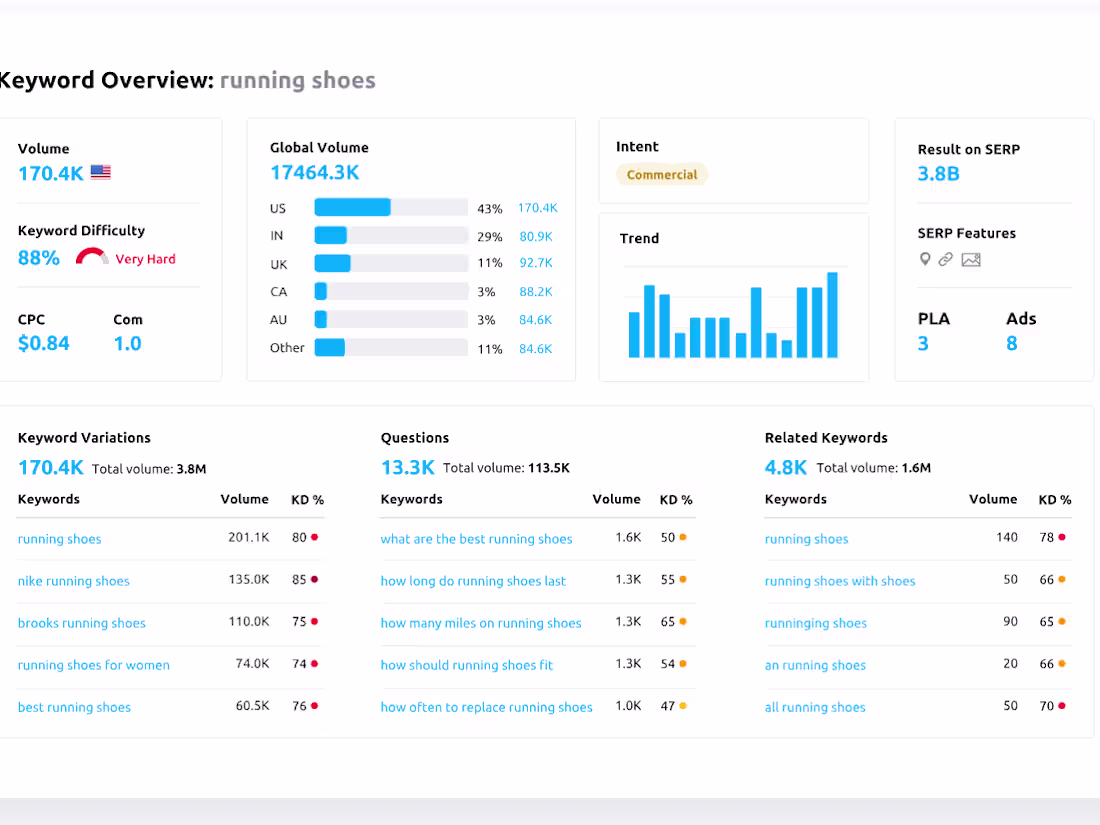Viewport: 1100px width, 825px height.
Task: Click the 3.8B Result on SERP value
Action: [936, 173]
